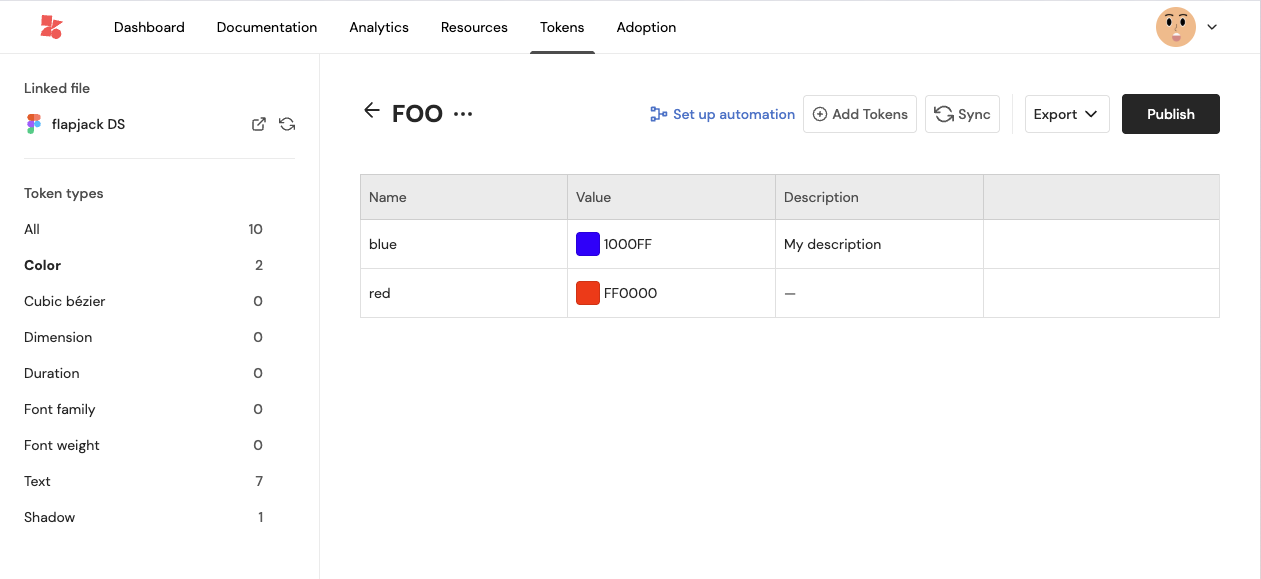Viewport: 1261px width, 579px height.
Task: Click the zeroheight logo icon
Action: pos(51,27)
